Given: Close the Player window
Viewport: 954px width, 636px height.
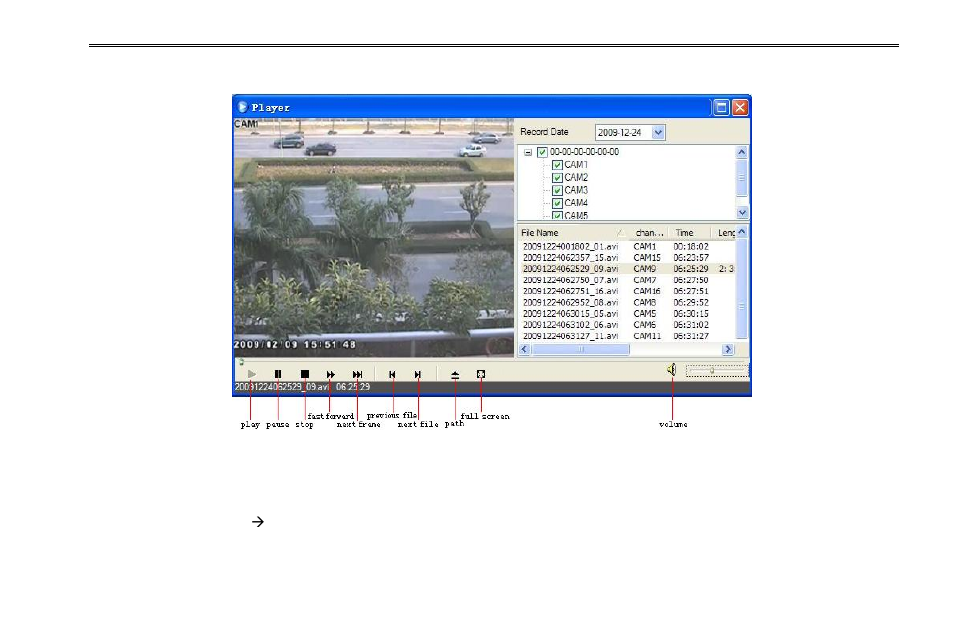Looking at the screenshot, I should pyautogui.click(x=740, y=108).
